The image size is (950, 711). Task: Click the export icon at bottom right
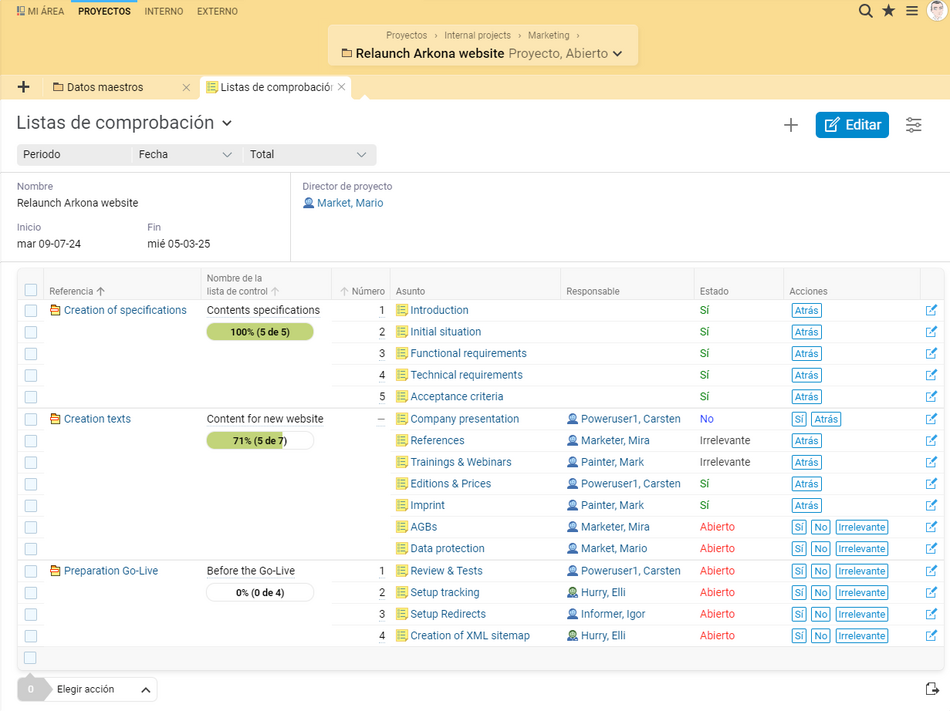(932, 689)
